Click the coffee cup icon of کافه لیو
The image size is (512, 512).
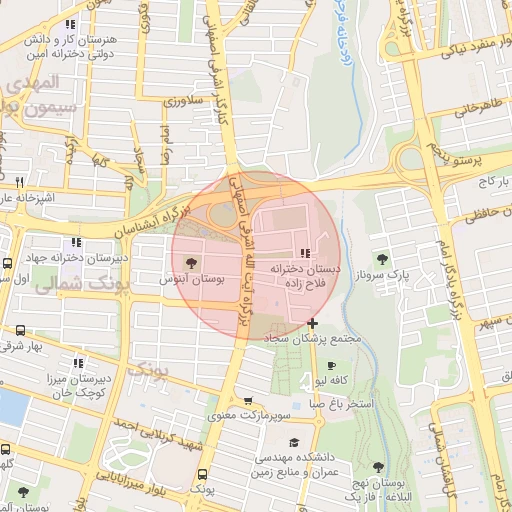point(331,366)
